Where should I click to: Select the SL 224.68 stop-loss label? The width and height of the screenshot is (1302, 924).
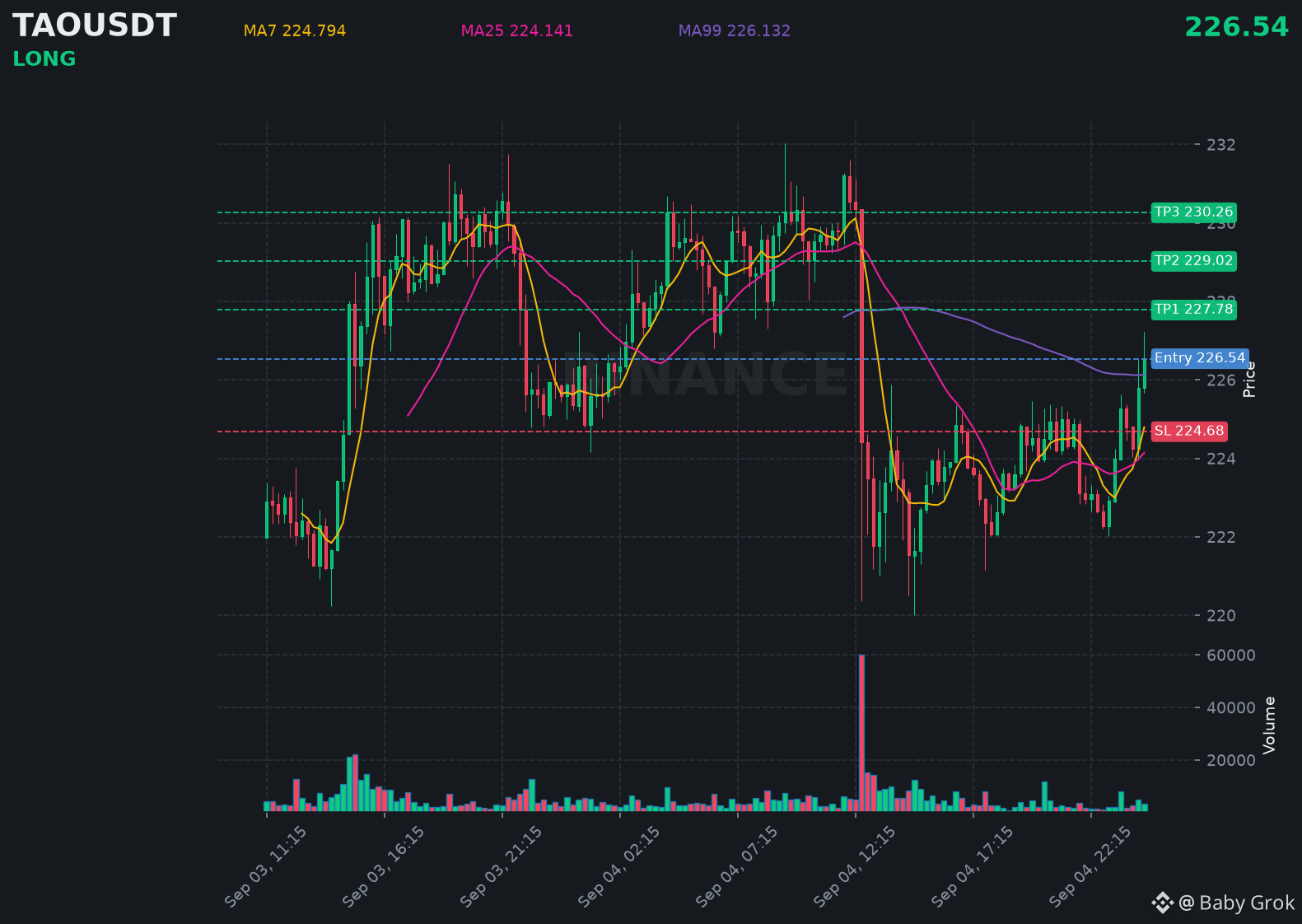[x=1189, y=432]
